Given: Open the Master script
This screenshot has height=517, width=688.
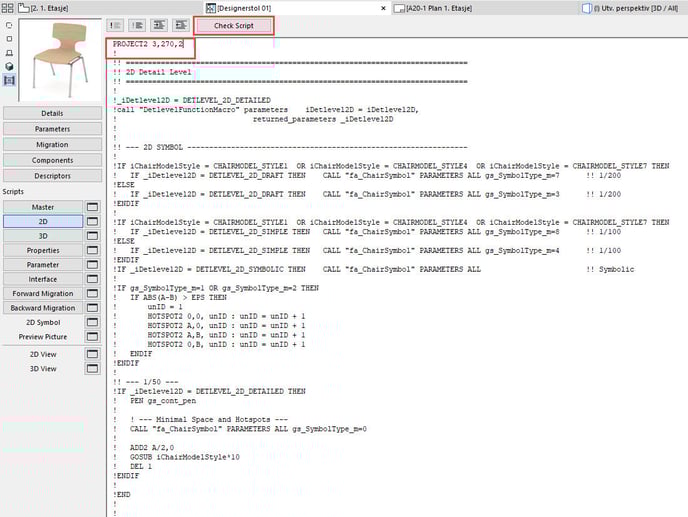Looking at the screenshot, I should point(43,207).
